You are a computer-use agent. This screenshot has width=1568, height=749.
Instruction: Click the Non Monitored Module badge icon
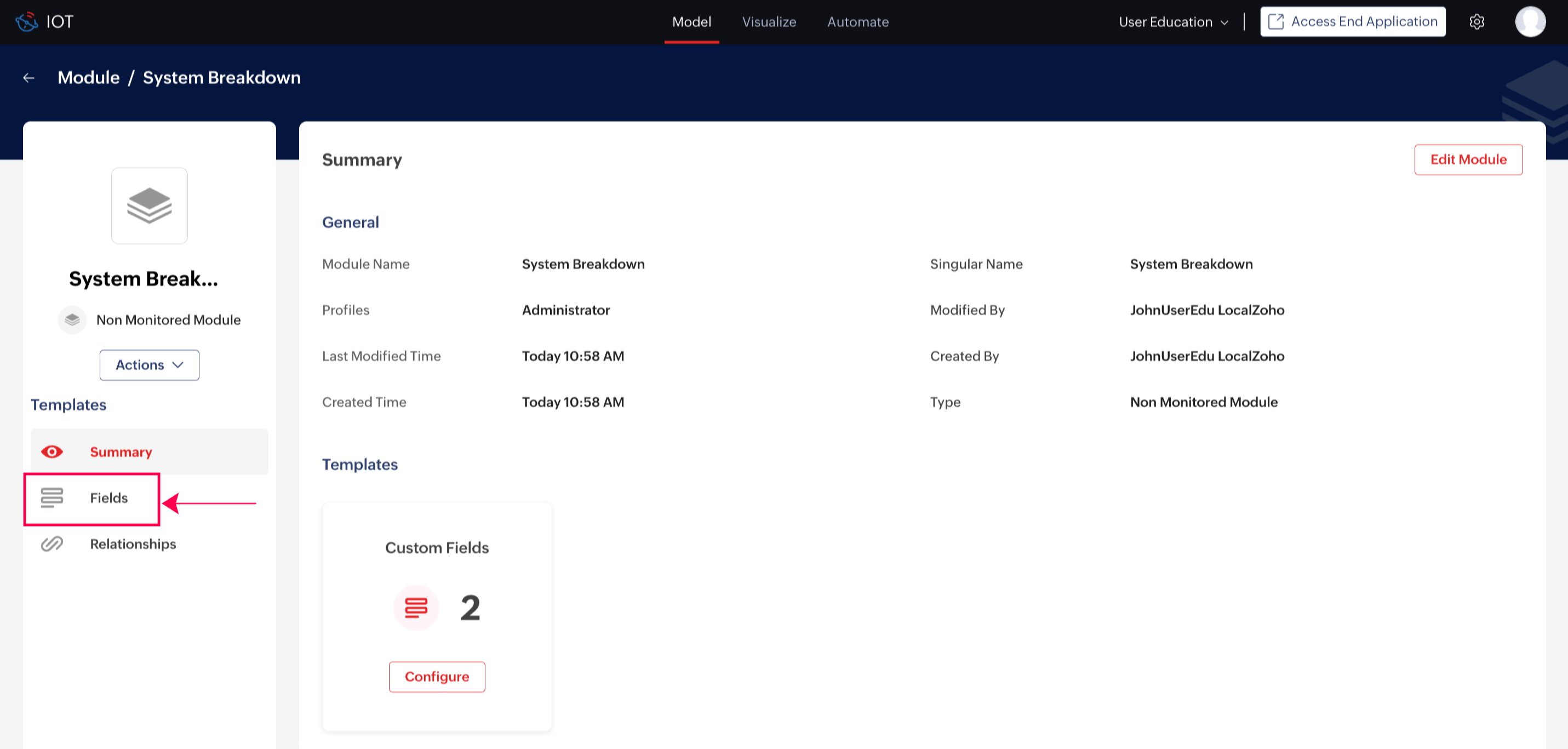72,319
